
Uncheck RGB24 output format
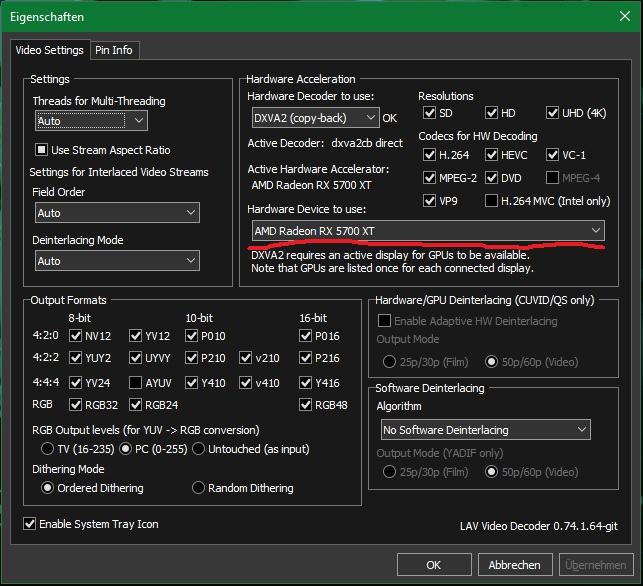click(x=135, y=405)
